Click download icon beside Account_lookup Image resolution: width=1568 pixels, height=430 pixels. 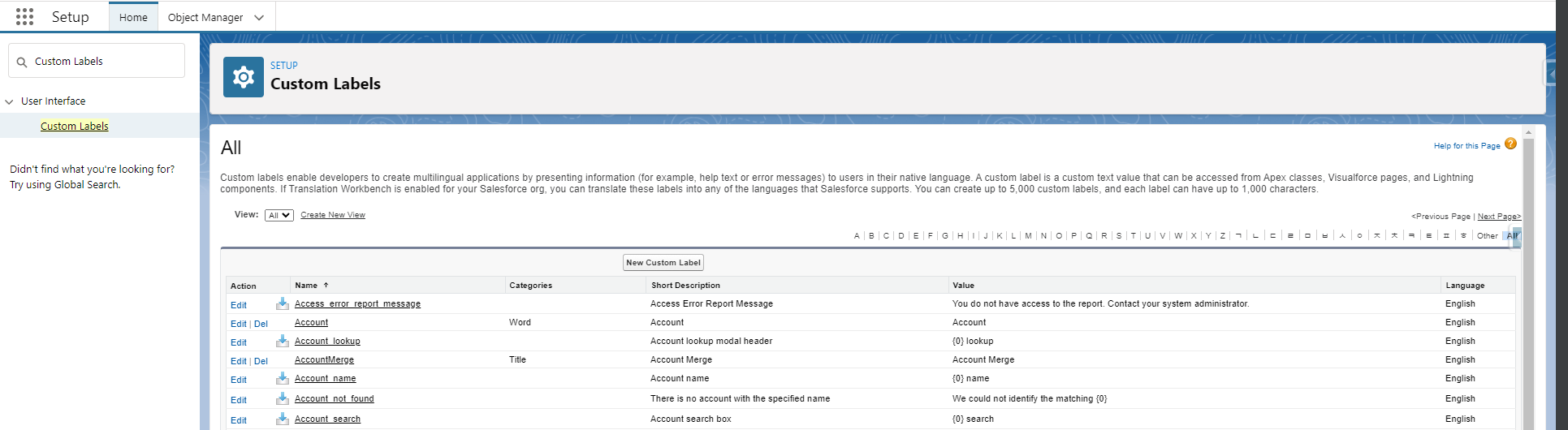(x=283, y=341)
